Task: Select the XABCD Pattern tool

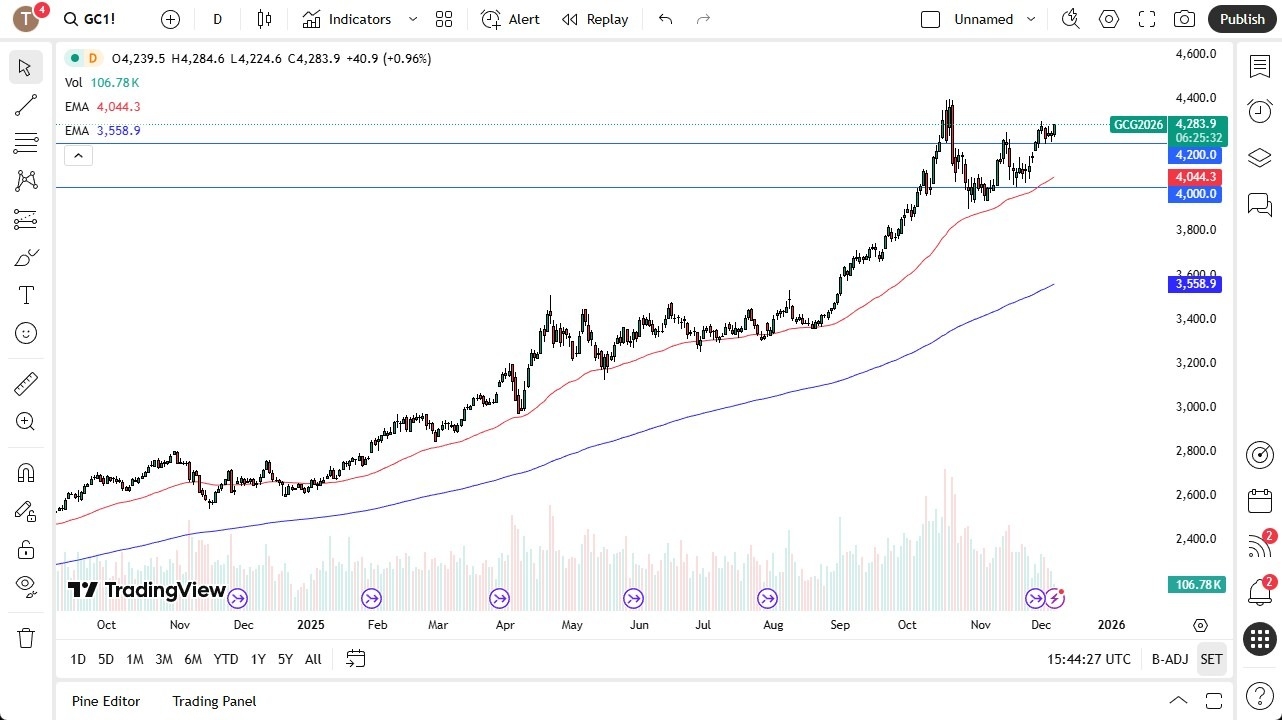Action: tap(26, 179)
